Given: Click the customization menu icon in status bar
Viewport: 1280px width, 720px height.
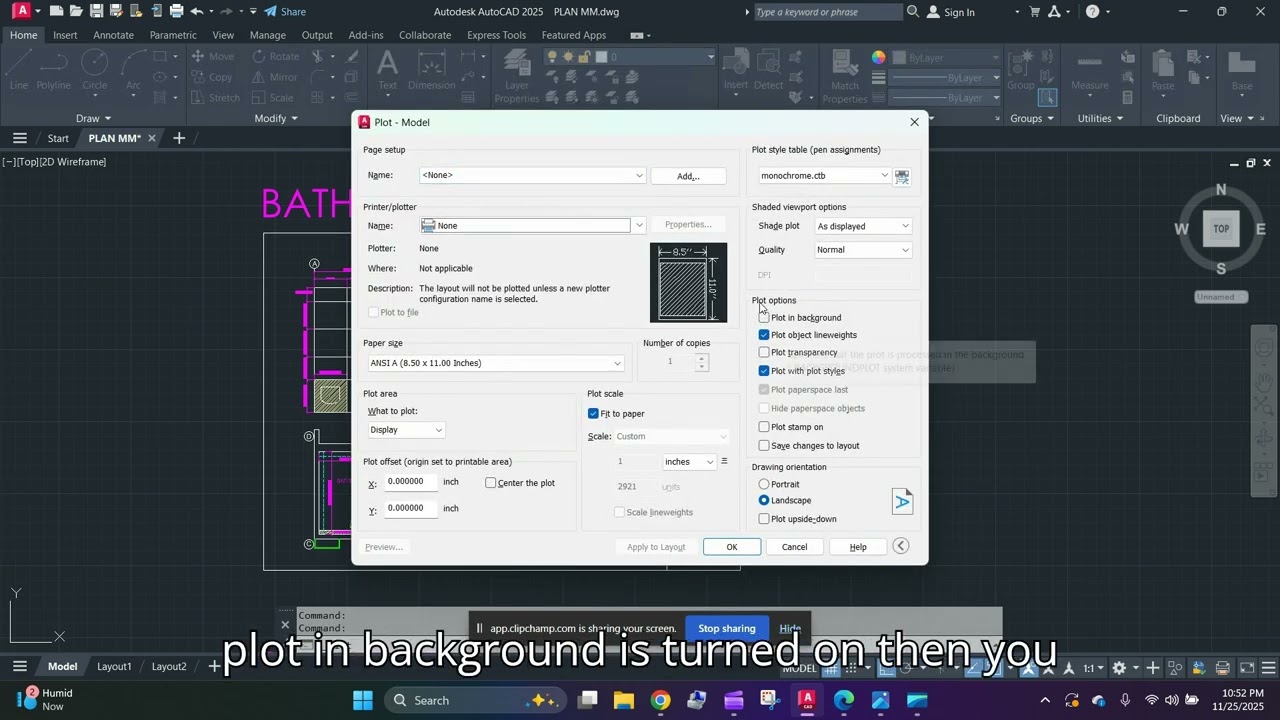Looking at the screenshot, I should [1267, 667].
